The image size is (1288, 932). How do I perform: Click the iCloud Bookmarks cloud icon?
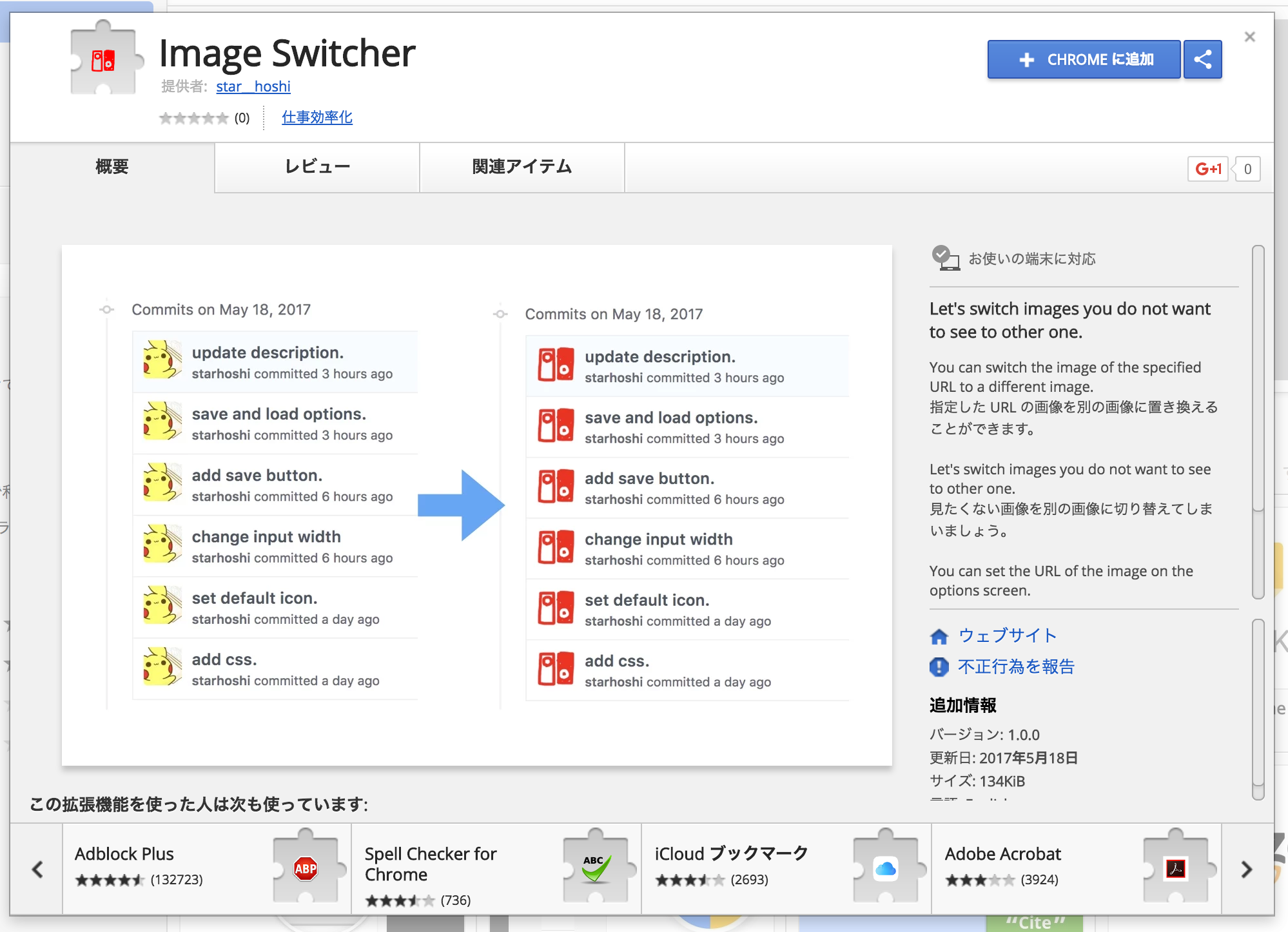point(885,868)
